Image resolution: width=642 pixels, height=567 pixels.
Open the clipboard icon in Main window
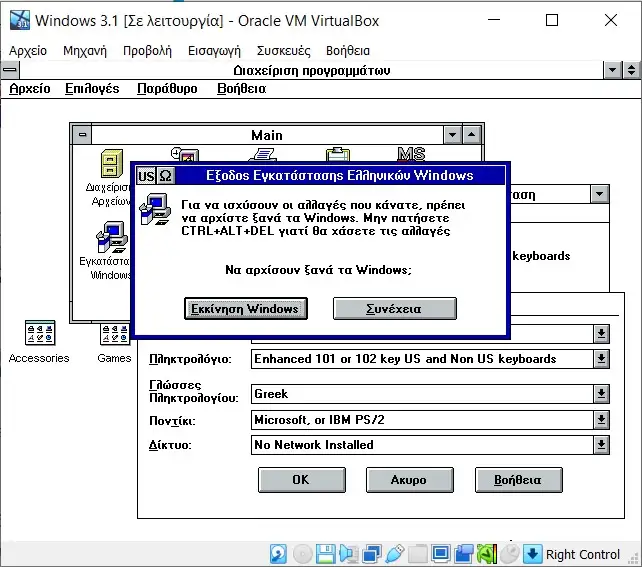338,154
